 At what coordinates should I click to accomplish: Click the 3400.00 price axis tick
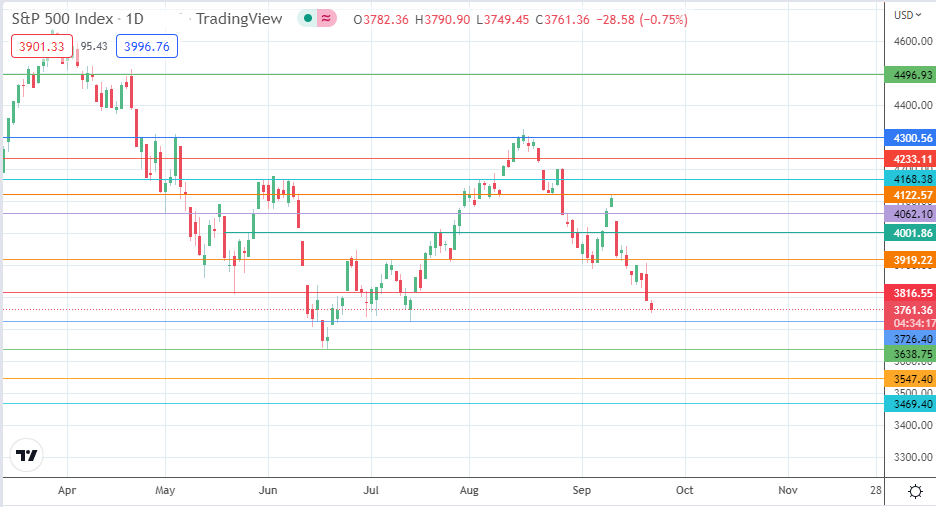tap(913, 425)
